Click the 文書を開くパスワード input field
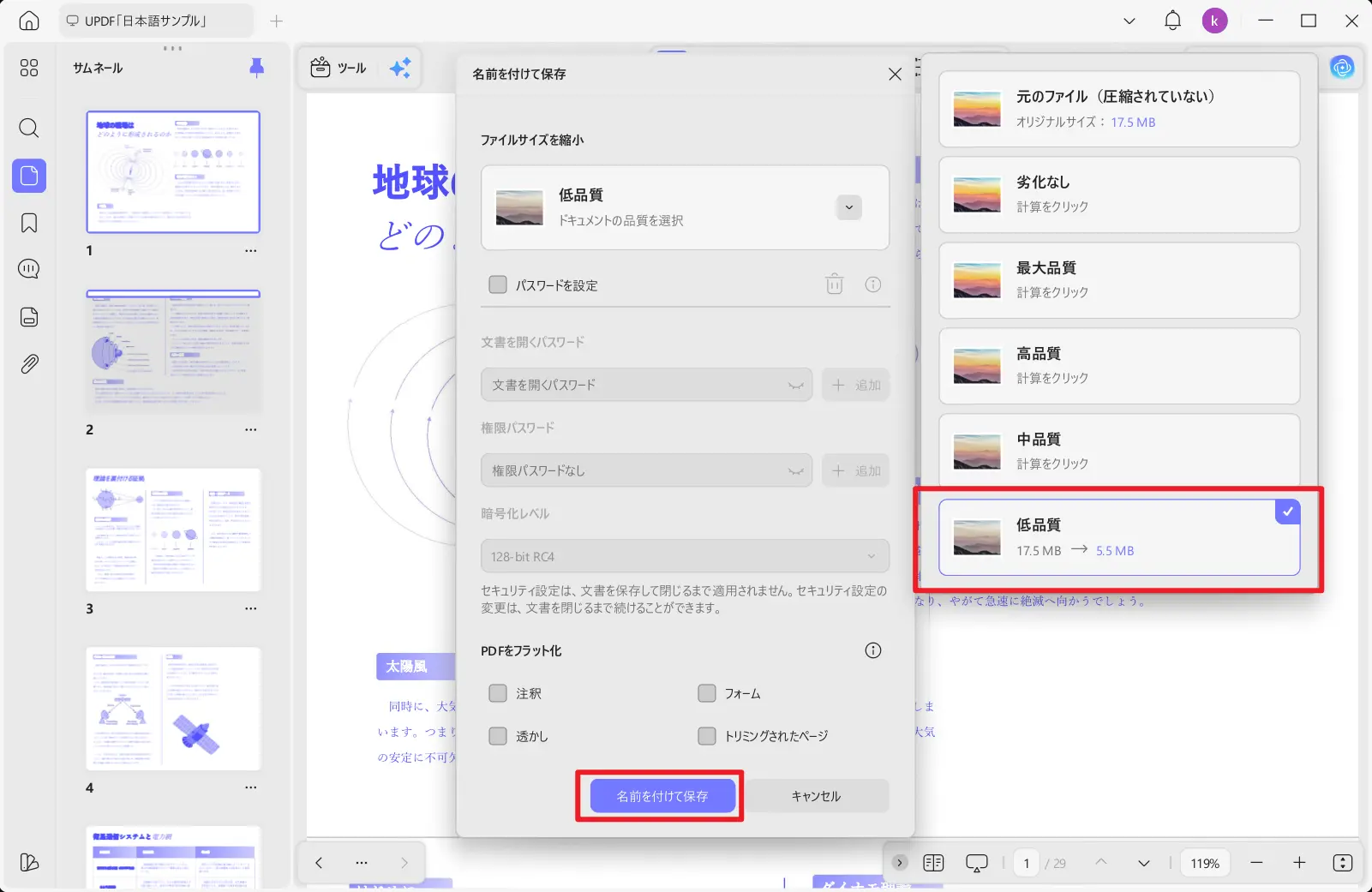The height and width of the screenshot is (892, 1372). (646, 385)
